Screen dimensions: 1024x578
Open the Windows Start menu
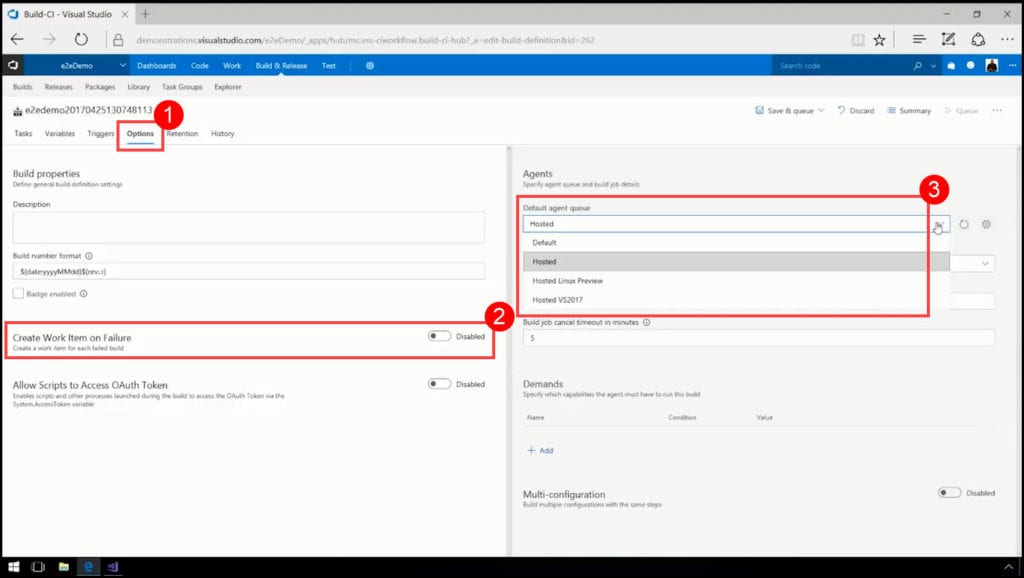coord(13,567)
